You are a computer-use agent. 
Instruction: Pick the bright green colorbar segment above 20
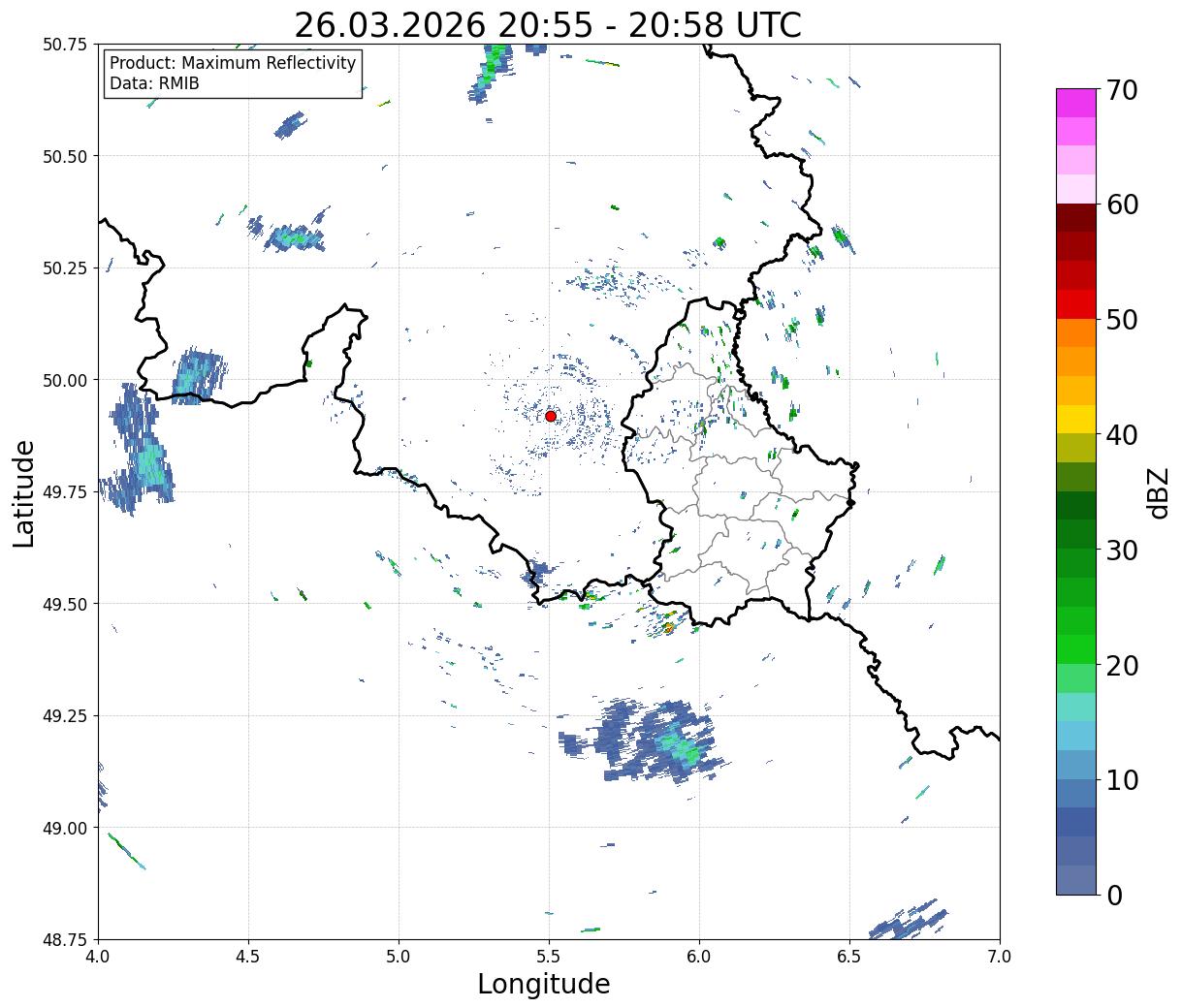coord(1076,649)
